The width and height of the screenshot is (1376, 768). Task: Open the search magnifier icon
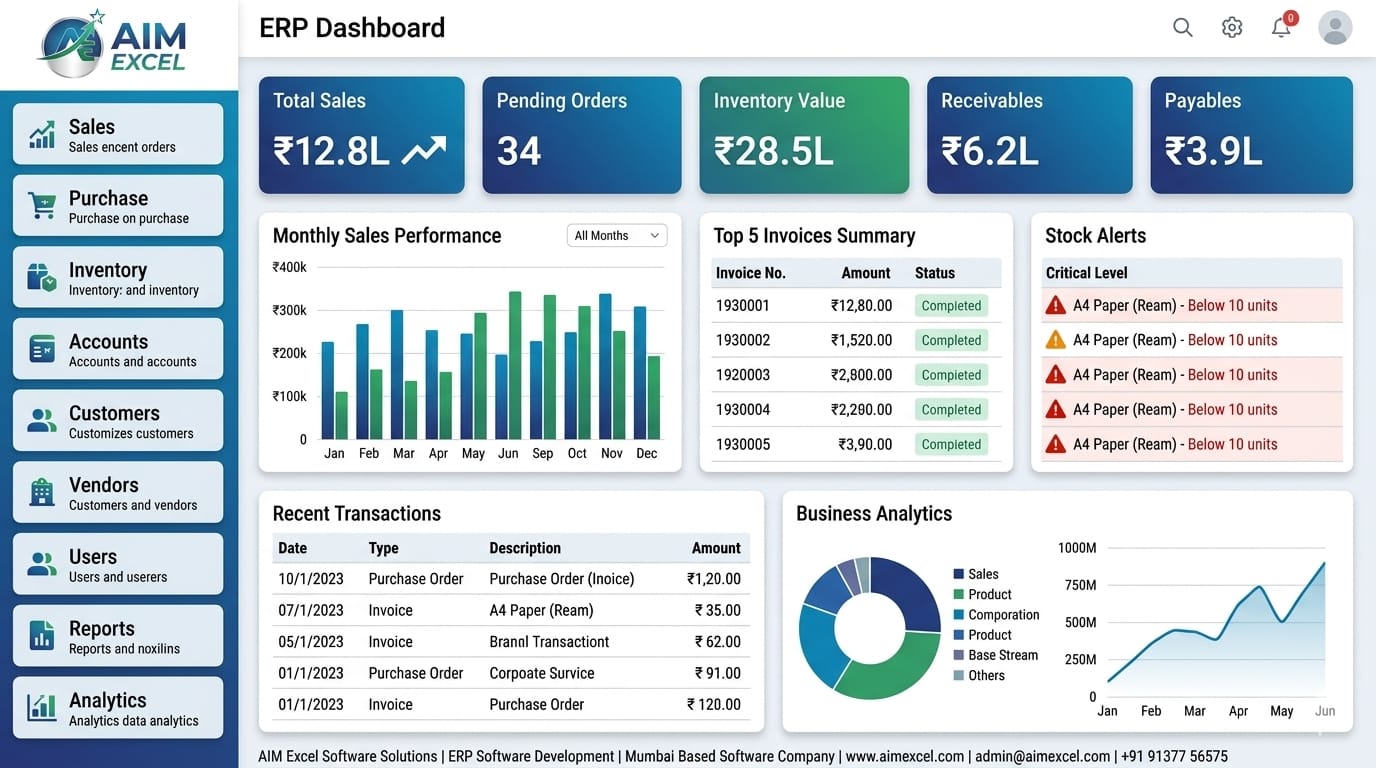point(1183,28)
